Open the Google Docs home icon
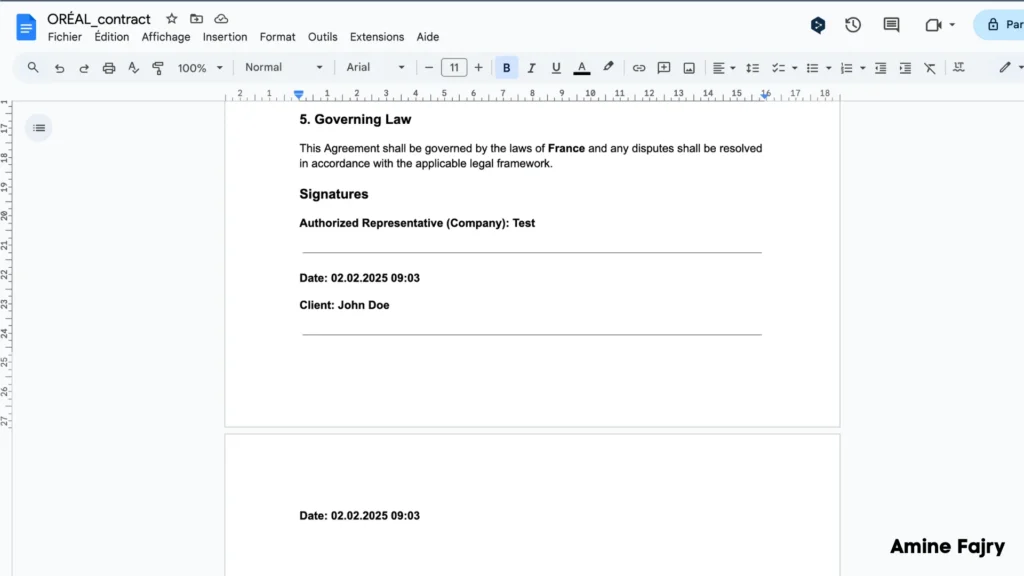 point(26,27)
